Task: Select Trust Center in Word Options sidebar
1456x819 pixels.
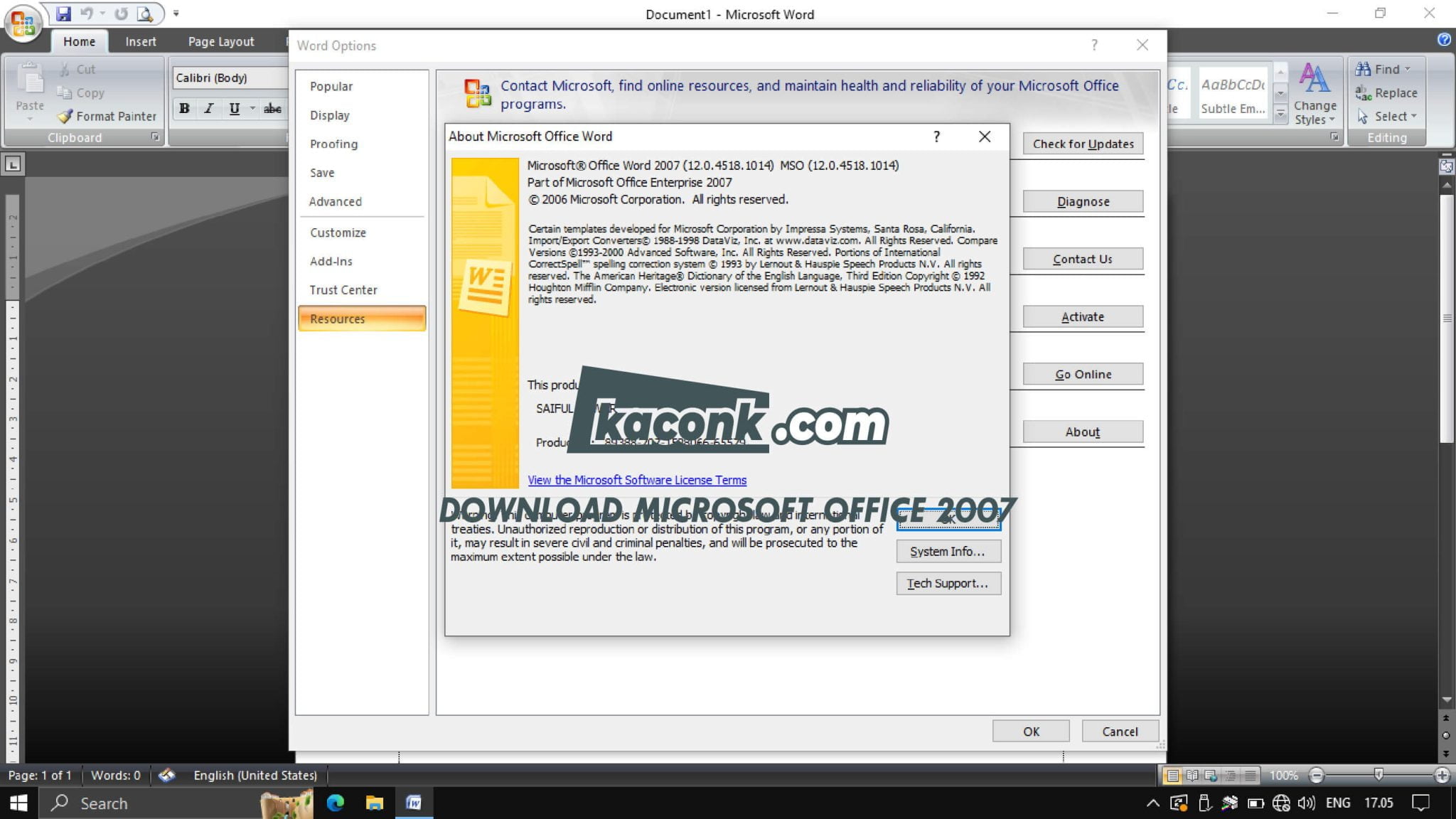Action: [343, 289]
